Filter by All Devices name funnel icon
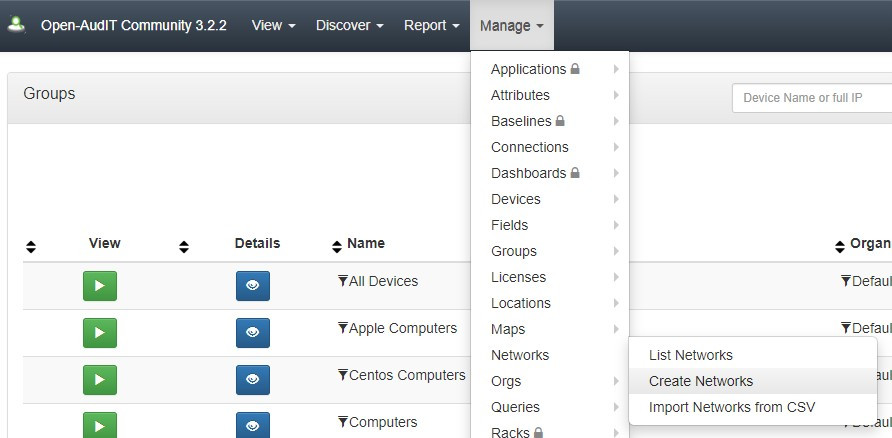Screen dimensions: 892x438 coord(342,280)
